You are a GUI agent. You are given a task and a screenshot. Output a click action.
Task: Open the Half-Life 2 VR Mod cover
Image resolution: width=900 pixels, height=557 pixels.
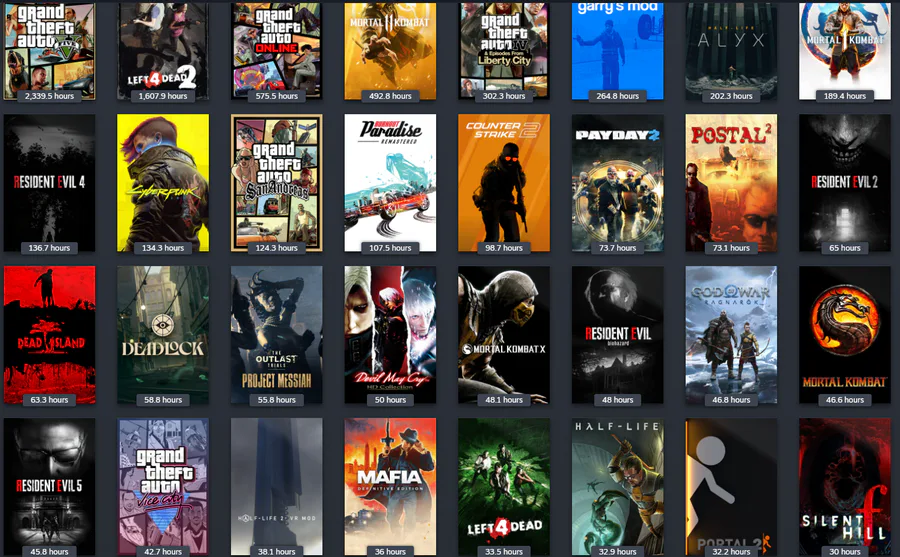coord(277,487)
